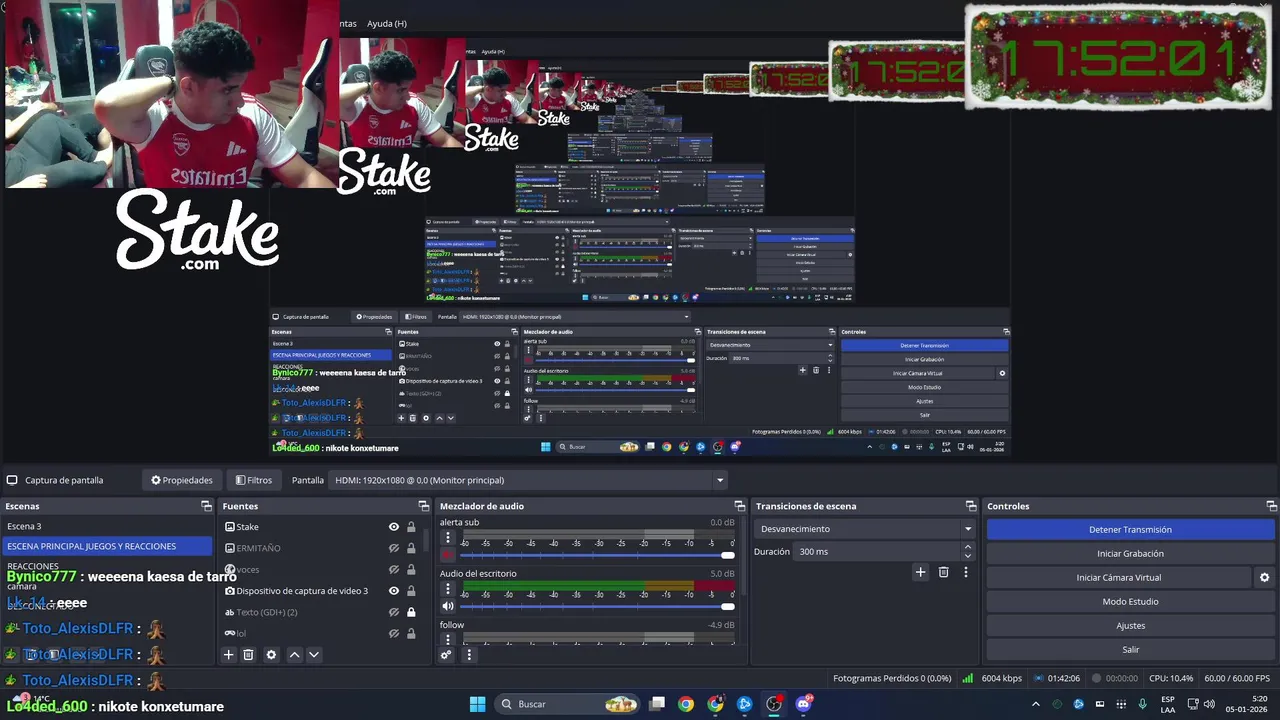
Task: Click Iniciar Cámara Virtual button
Action: pyautogui.click(x=1119, y=578)
